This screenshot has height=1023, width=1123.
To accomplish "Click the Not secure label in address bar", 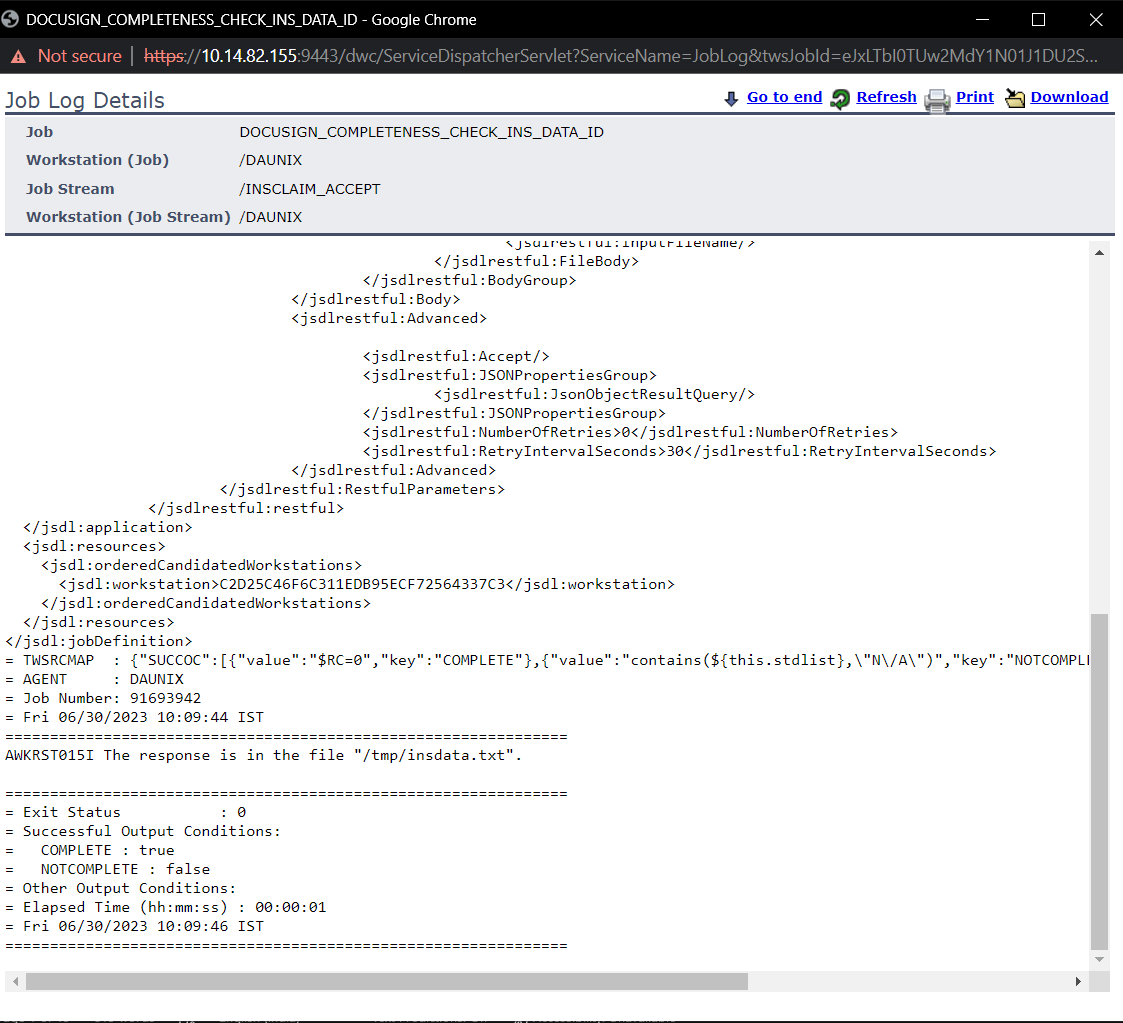I will [x=78, y=56].
